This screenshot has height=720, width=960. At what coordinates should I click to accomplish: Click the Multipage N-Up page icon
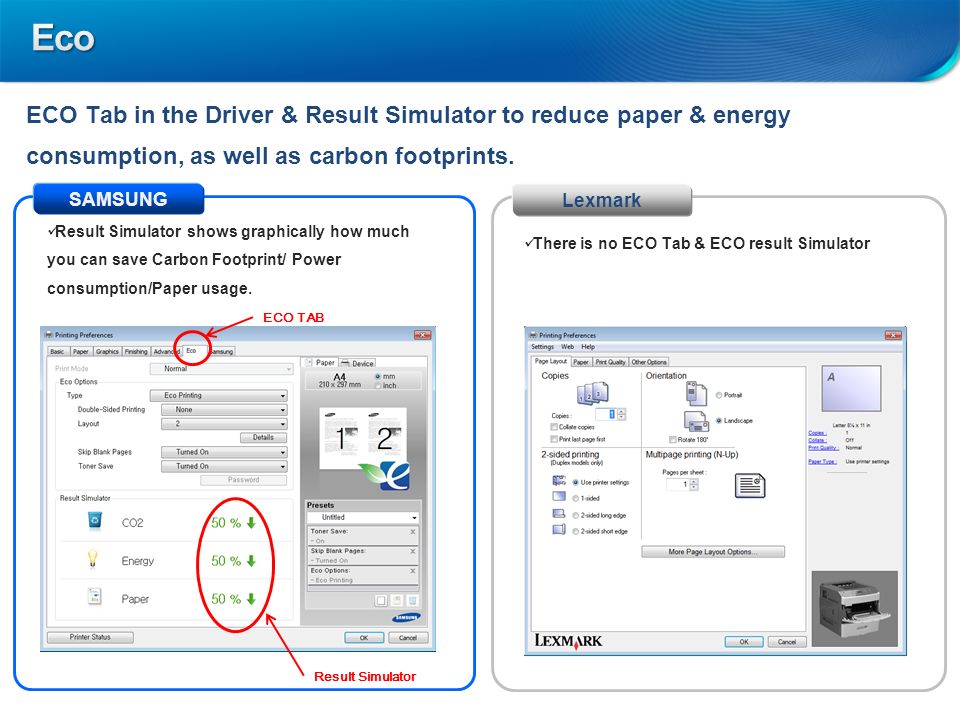pos(750,486)
